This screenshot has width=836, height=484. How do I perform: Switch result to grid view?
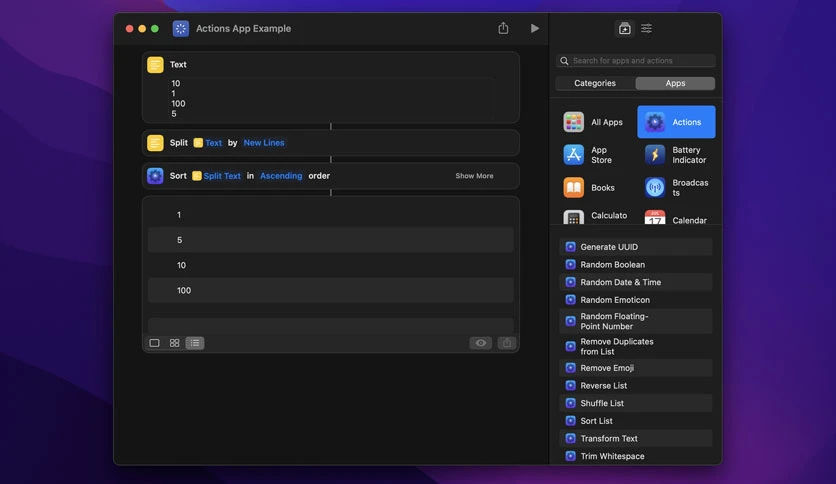174,343
